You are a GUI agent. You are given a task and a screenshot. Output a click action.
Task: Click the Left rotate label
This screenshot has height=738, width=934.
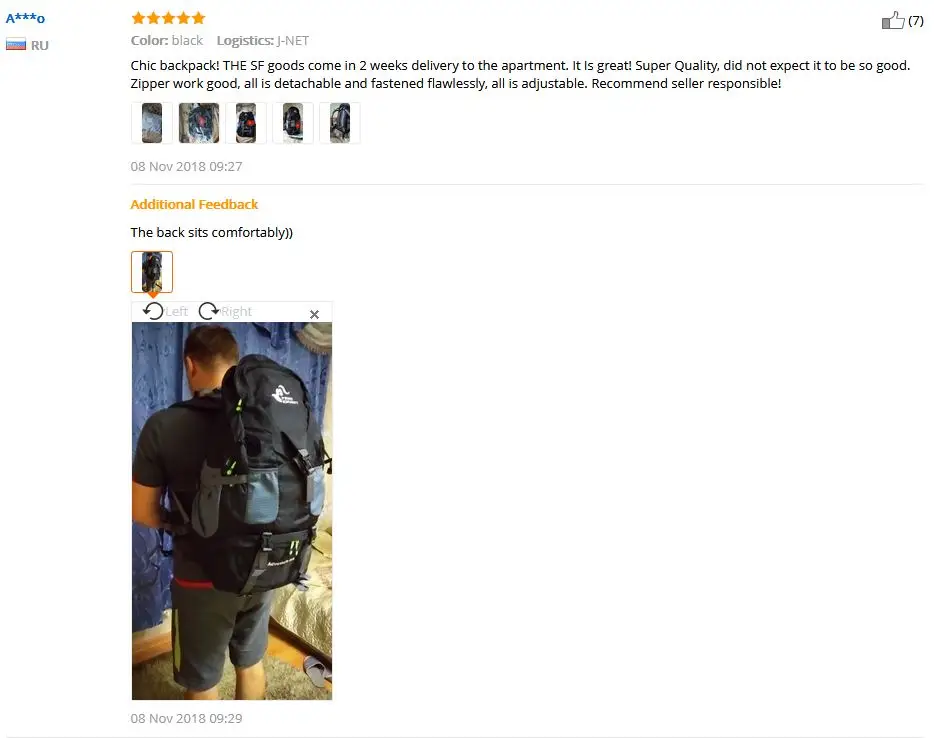pos(176,312)
